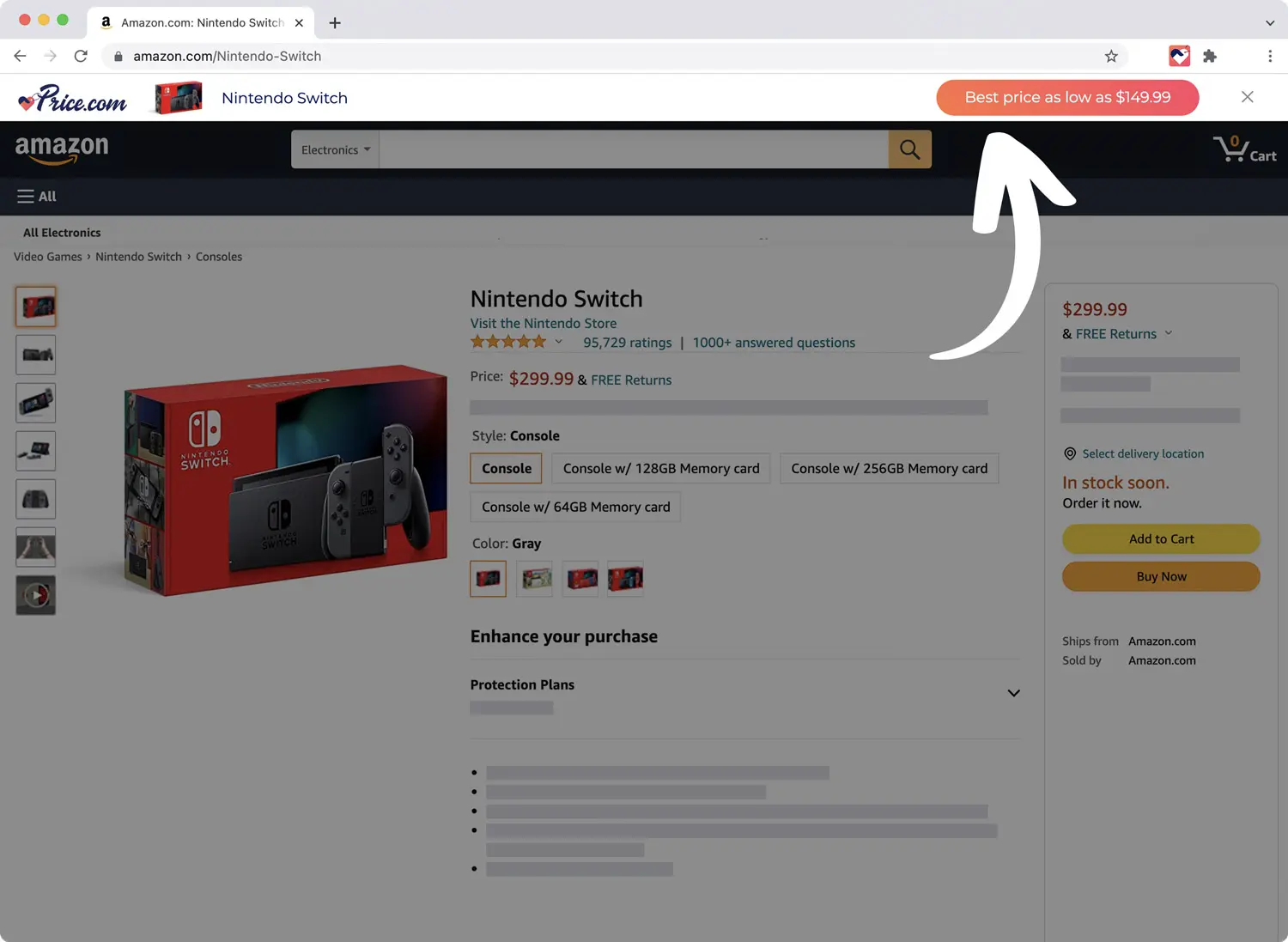Click the browser back arrow
This screenshot has width=1288, height=942.
(20, 56)
